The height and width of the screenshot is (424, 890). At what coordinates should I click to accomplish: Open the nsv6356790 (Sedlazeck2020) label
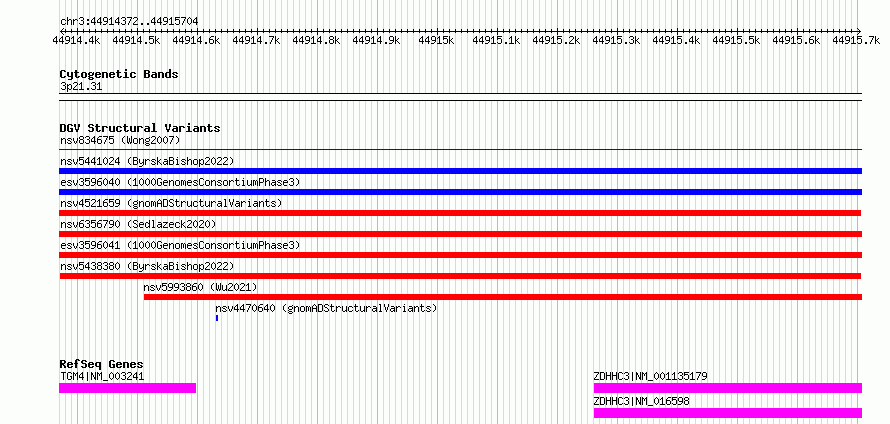pos(138,224)
